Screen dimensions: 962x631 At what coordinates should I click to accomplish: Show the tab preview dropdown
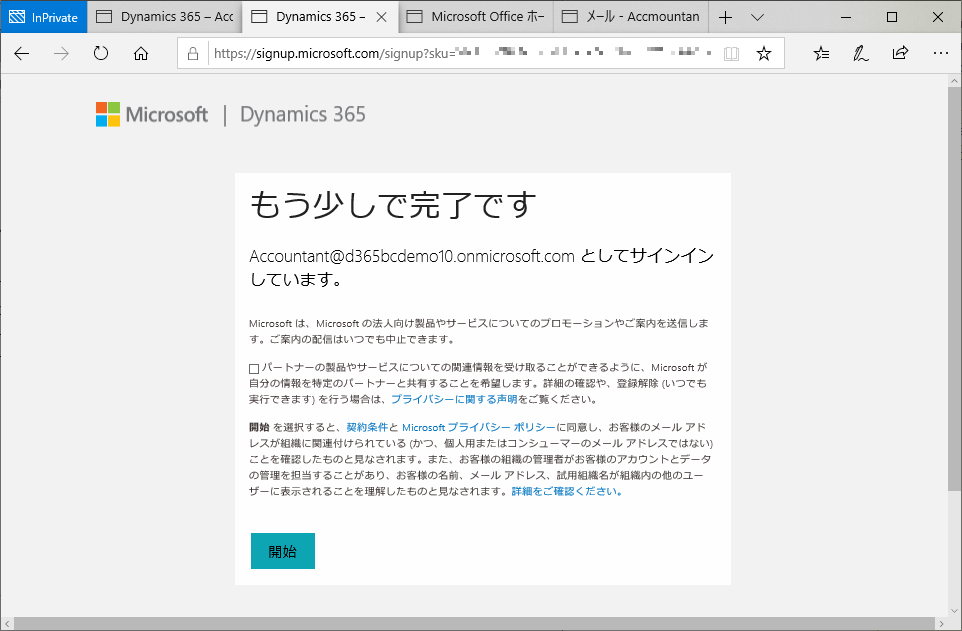click(x=758, y=17)
